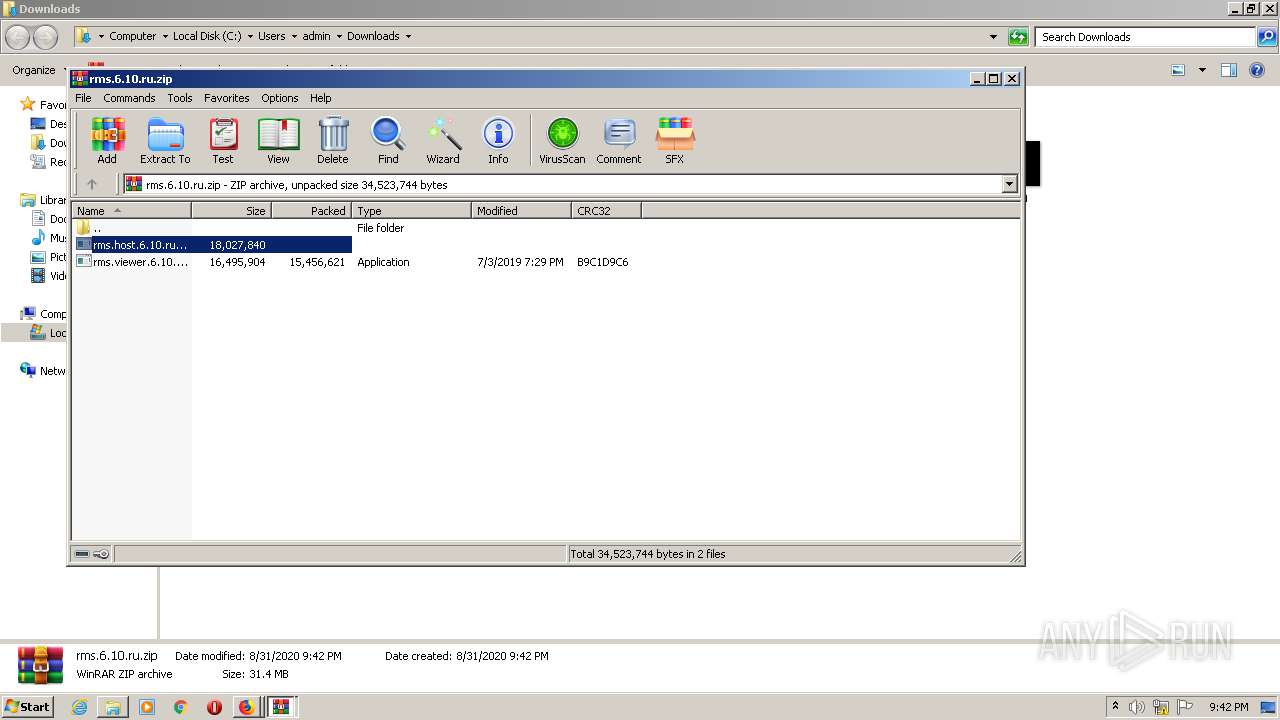Expand dropdown arrow after admin in breadcrumb
The height and width of the screenshot is (720, 1280).
pos(338,36)
